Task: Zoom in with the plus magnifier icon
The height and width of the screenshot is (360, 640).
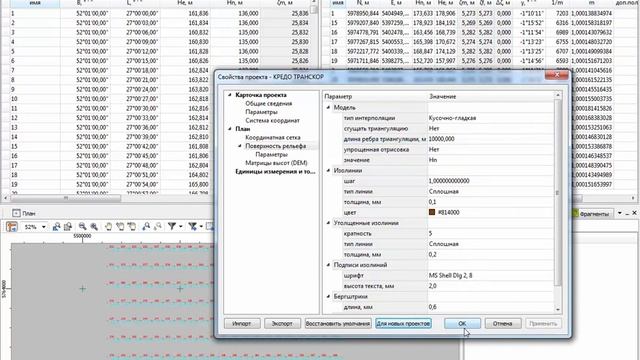Action: pos(94,227)
